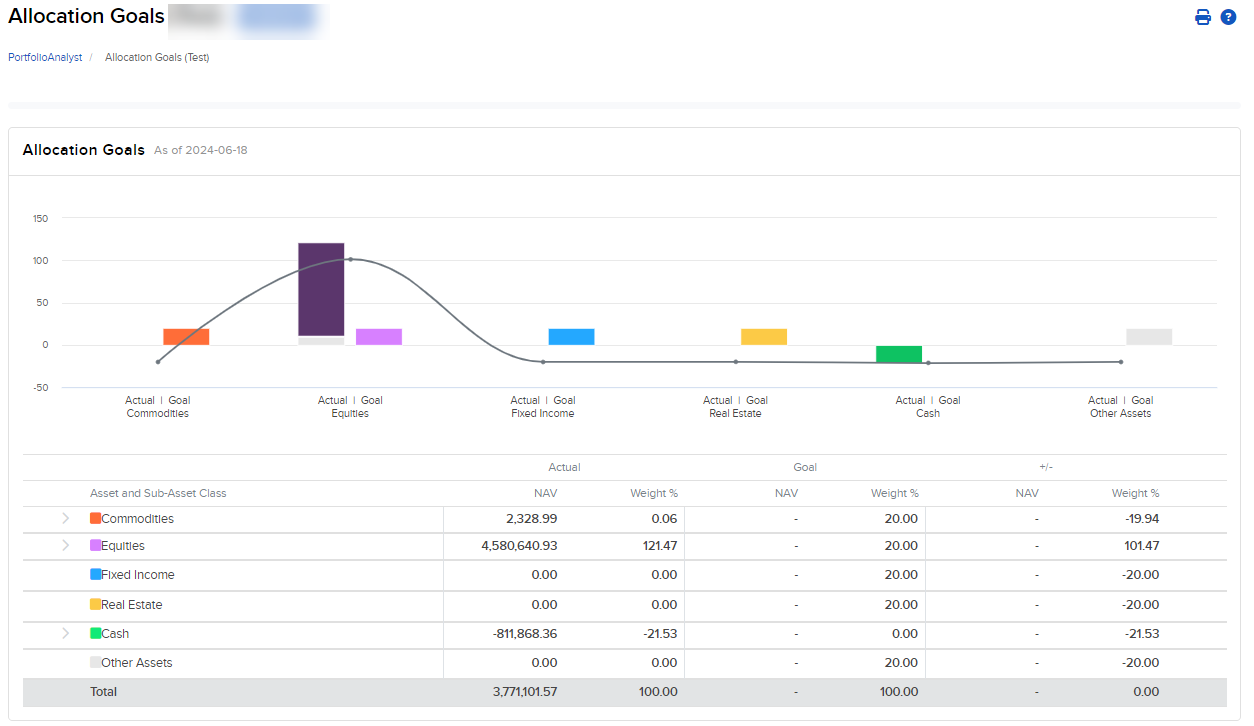Open the Help question-mark icon

(1228, 17)
